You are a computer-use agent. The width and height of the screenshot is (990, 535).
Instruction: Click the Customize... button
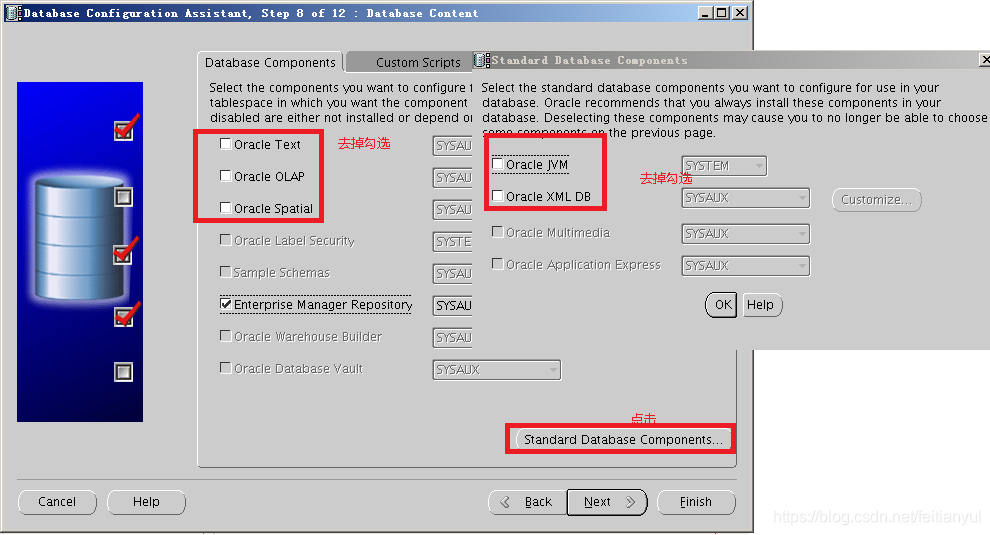pyautogui.click(x=876, y=200)
